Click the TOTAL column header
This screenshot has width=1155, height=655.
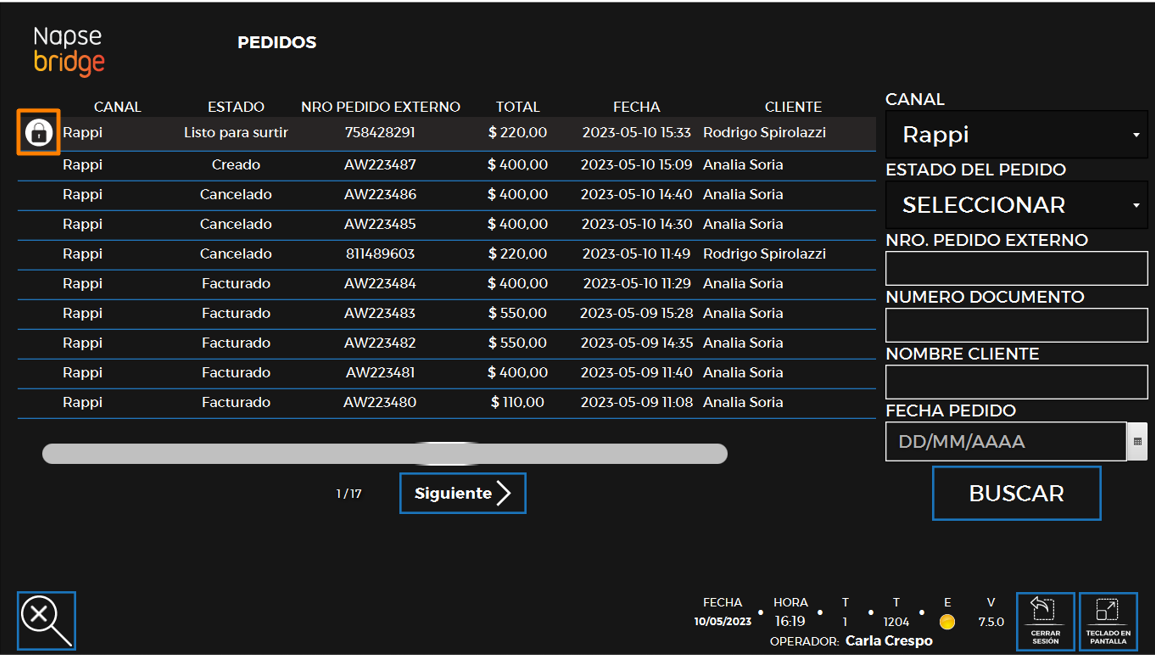[x=517, y=107]
